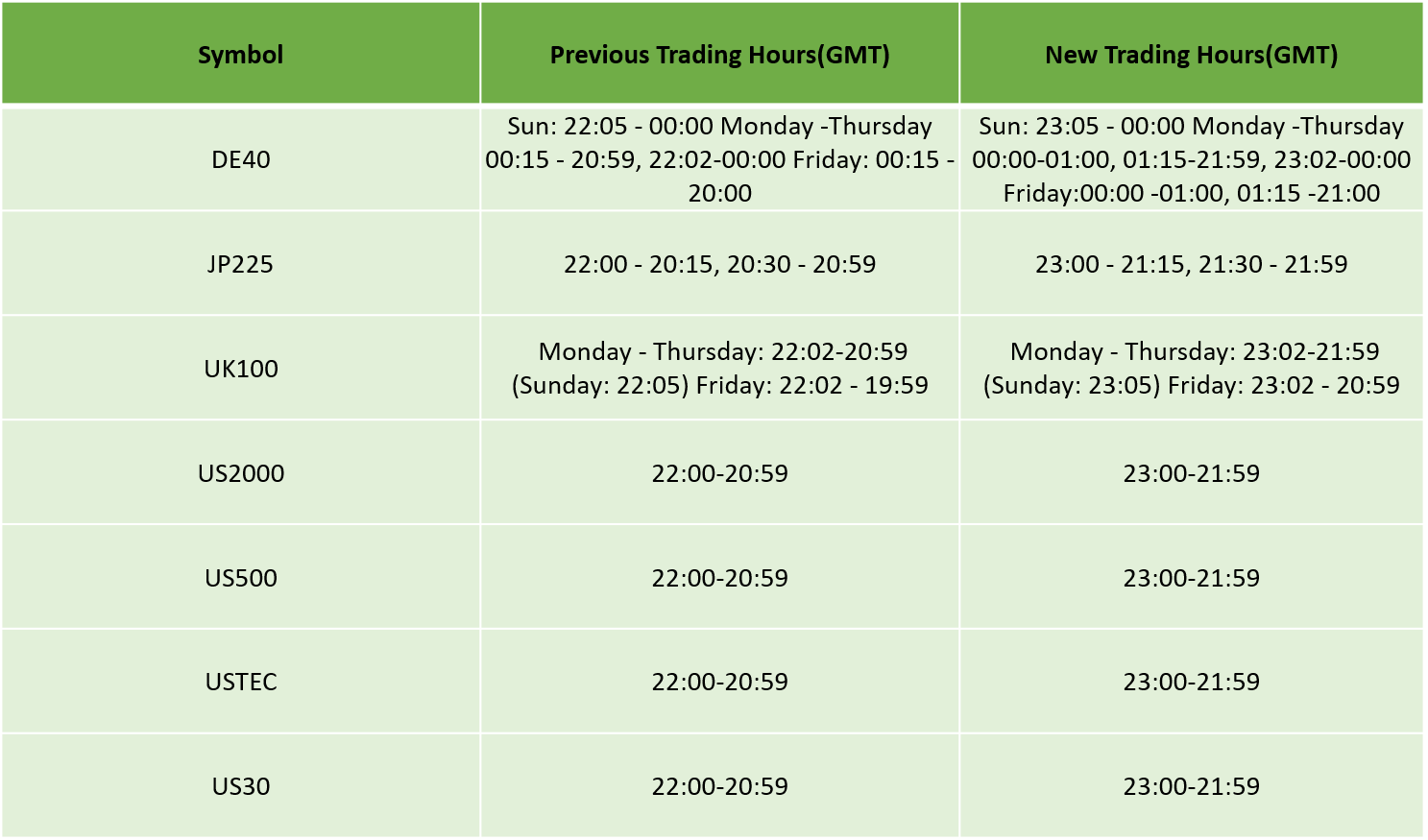Select the UK100 symbol cell

(x=240, y=369)
